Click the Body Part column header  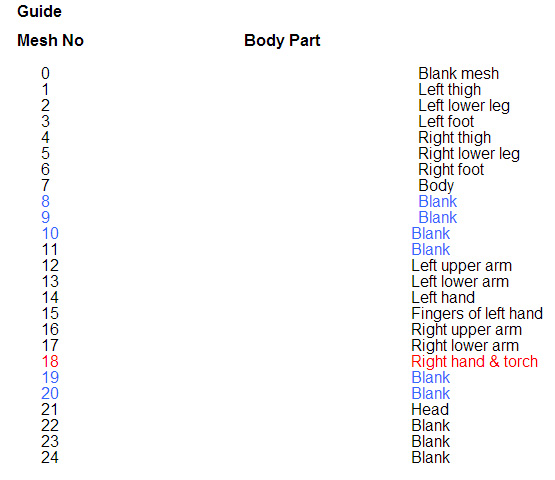[282, 40]
